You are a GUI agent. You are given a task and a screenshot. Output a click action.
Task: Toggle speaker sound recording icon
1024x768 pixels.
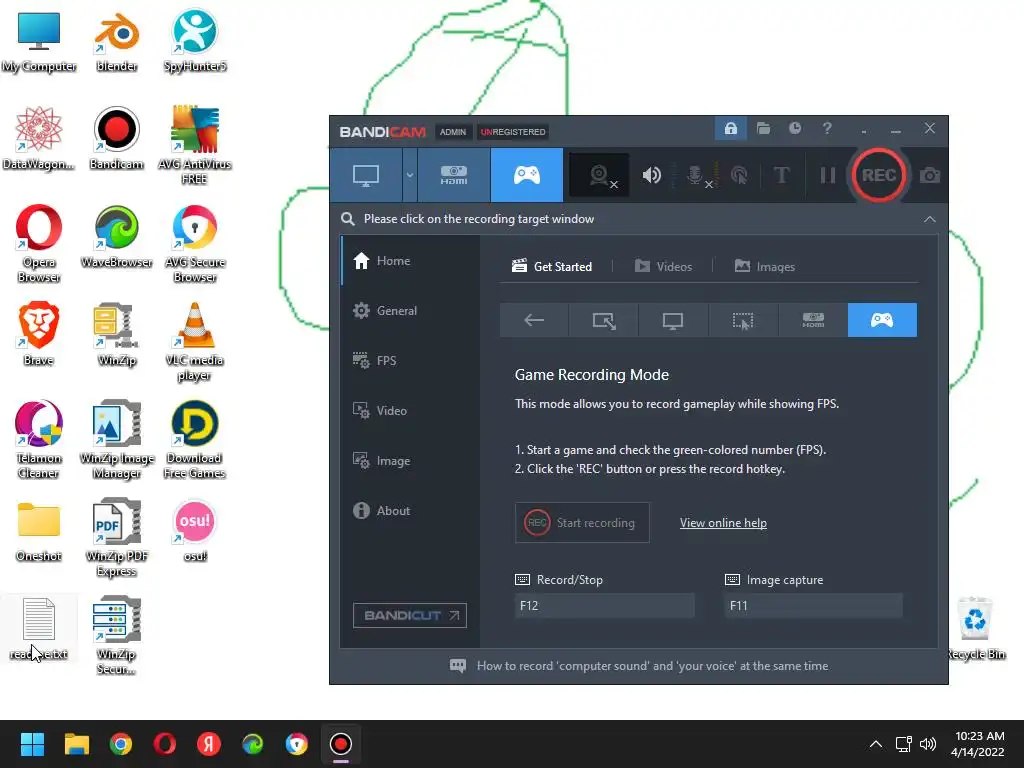point(652,175)
